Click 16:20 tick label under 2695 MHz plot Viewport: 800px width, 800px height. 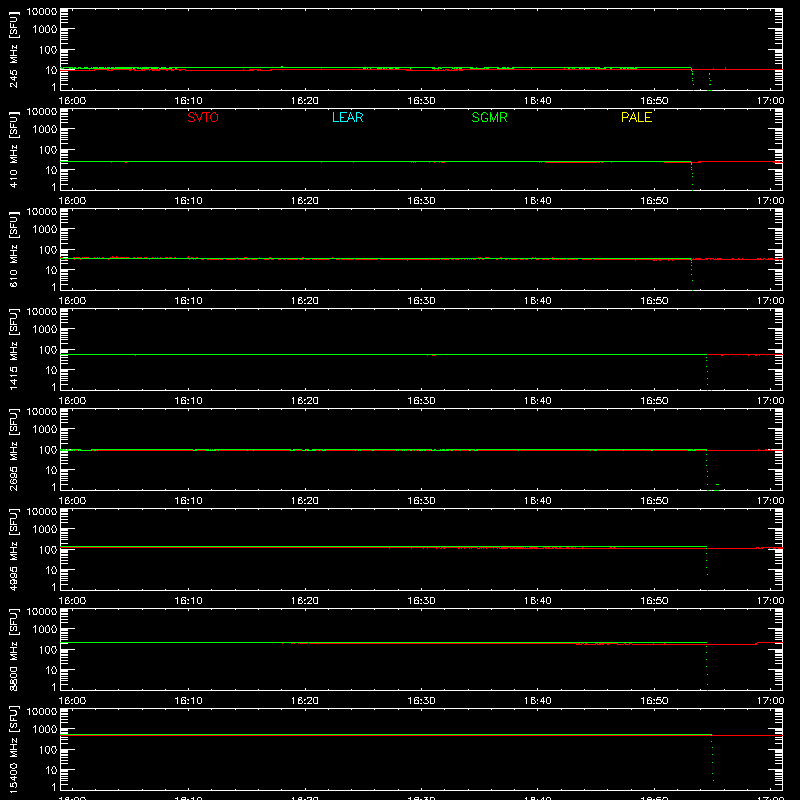tap(305, 501)
